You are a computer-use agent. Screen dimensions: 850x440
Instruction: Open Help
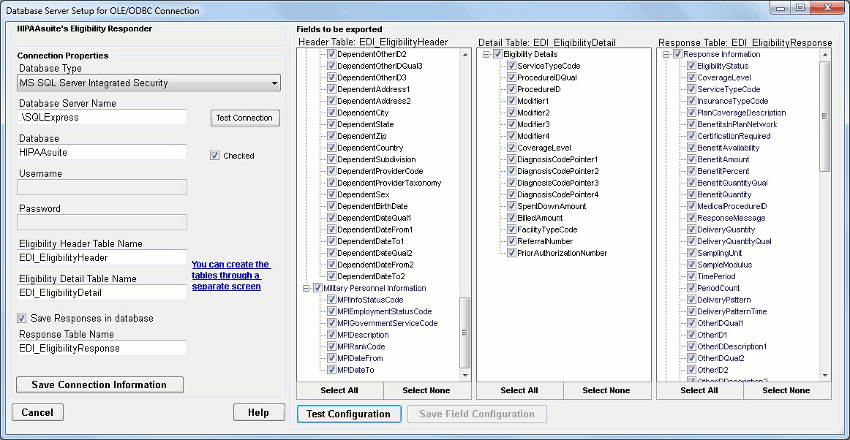[x=258, y=413]
